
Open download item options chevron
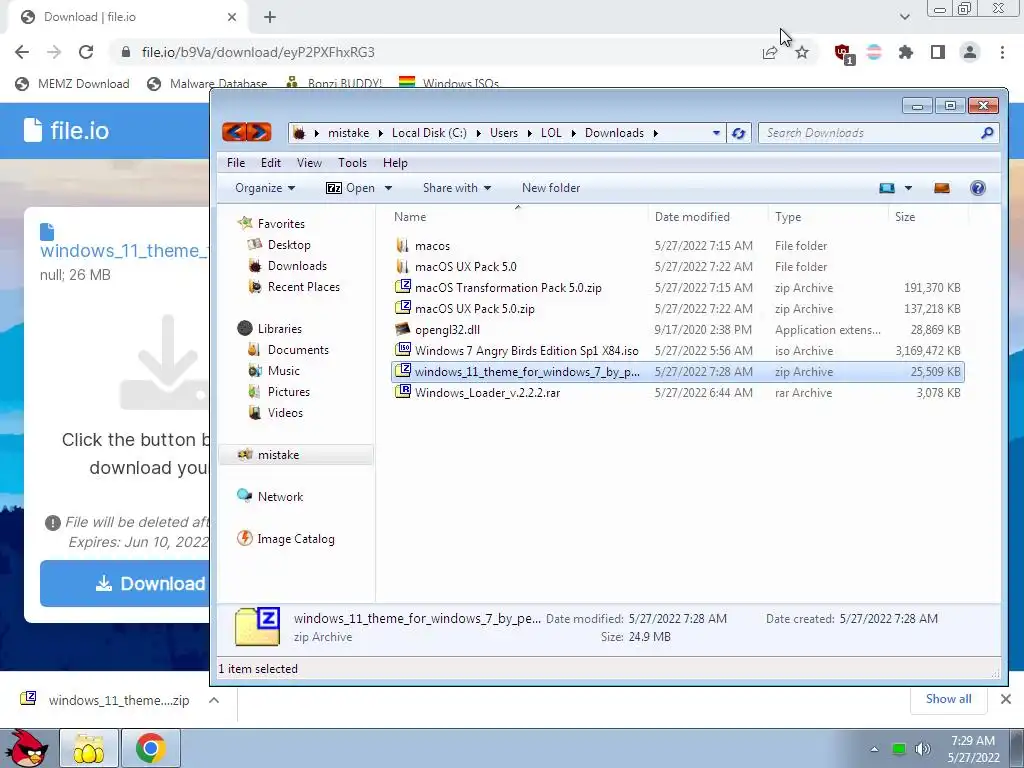pos(214,700)
